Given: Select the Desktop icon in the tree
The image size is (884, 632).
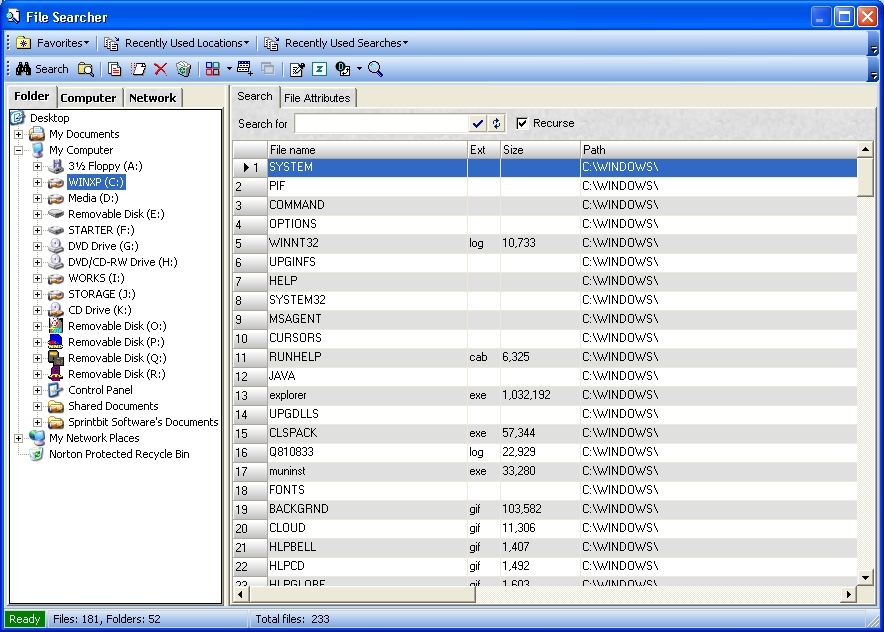Looking at the screenshot, I should 18,118.
